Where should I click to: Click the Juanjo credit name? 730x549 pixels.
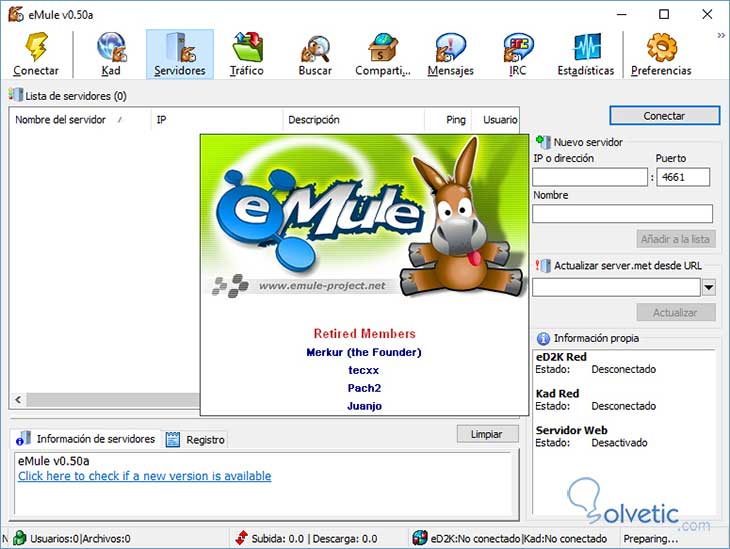tap(364, 406)
